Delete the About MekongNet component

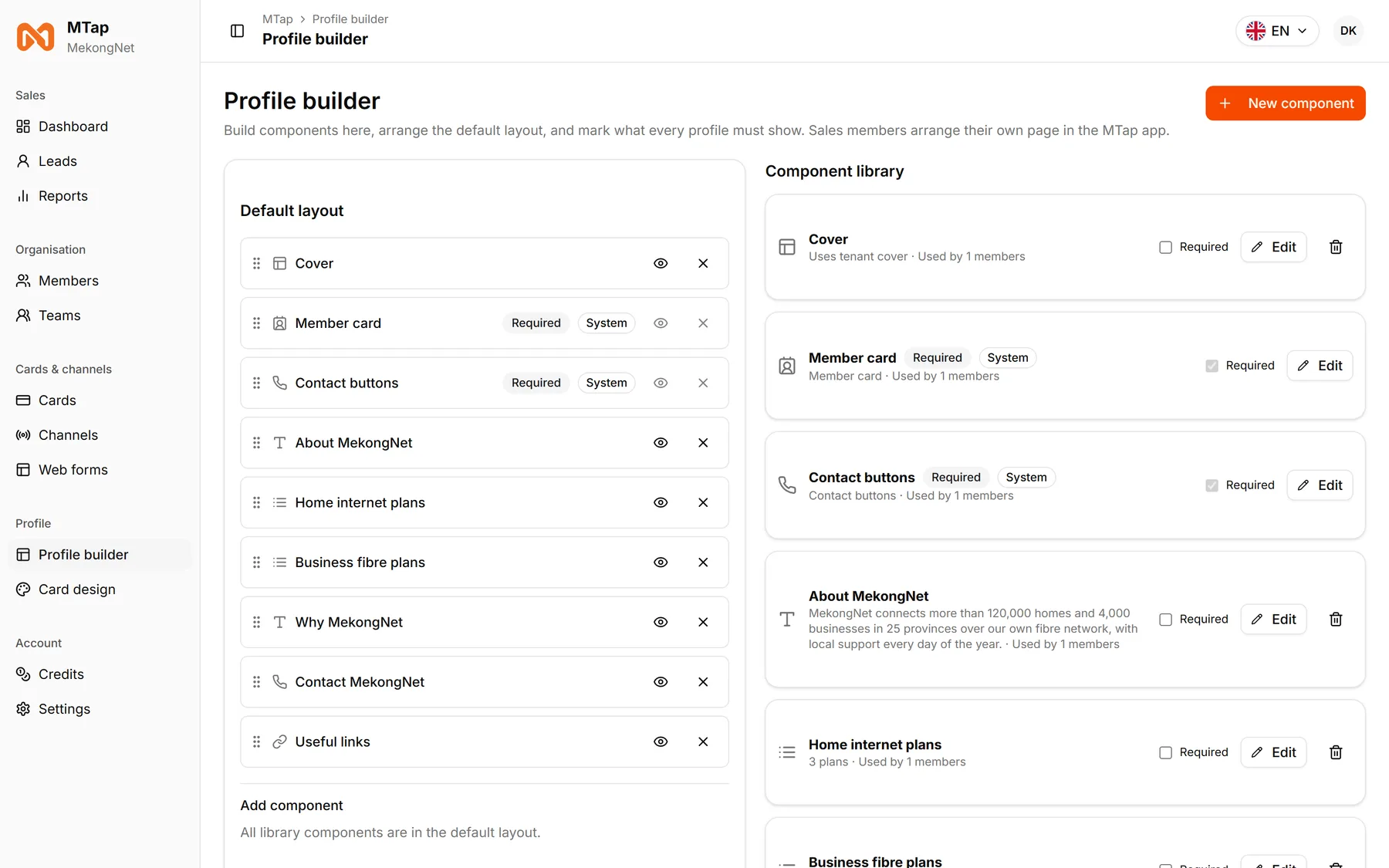click(x=1336, y=620)
